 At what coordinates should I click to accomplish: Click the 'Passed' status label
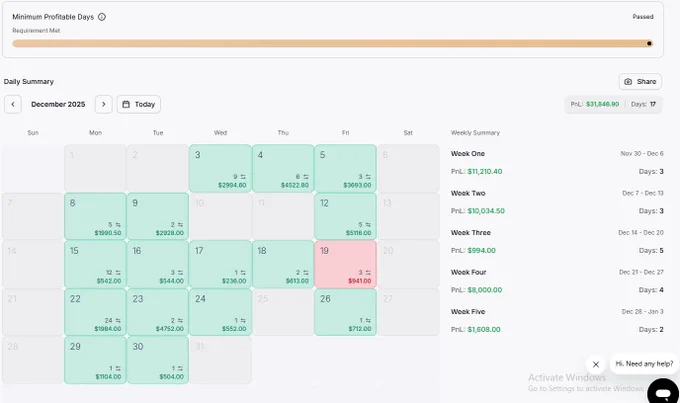pyautogui.click(x=643, y=16)
